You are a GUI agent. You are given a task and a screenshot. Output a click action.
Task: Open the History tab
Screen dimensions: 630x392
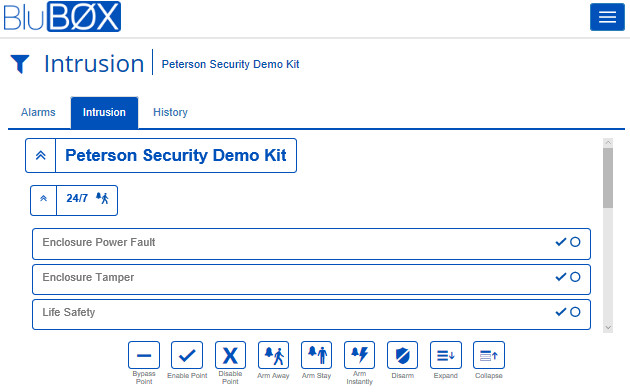click(x=170, y=112)
